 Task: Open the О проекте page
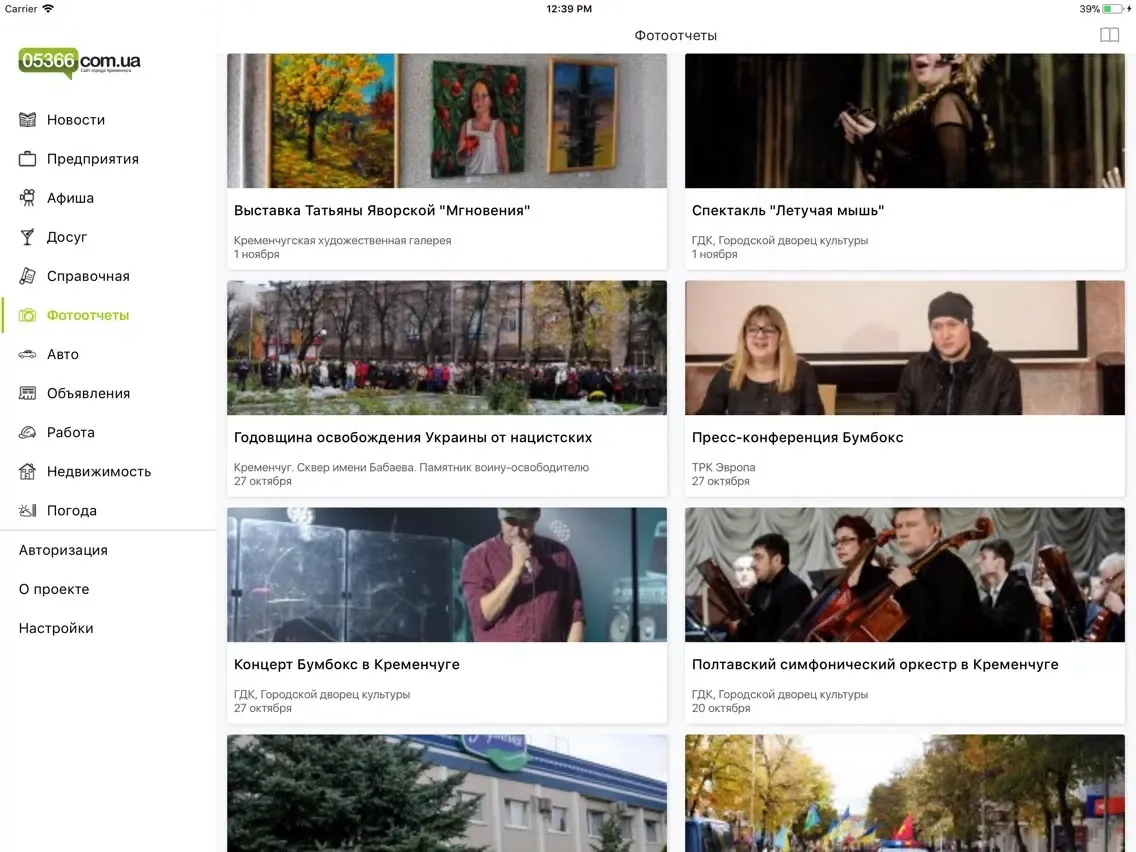click(x=54, y=589)
